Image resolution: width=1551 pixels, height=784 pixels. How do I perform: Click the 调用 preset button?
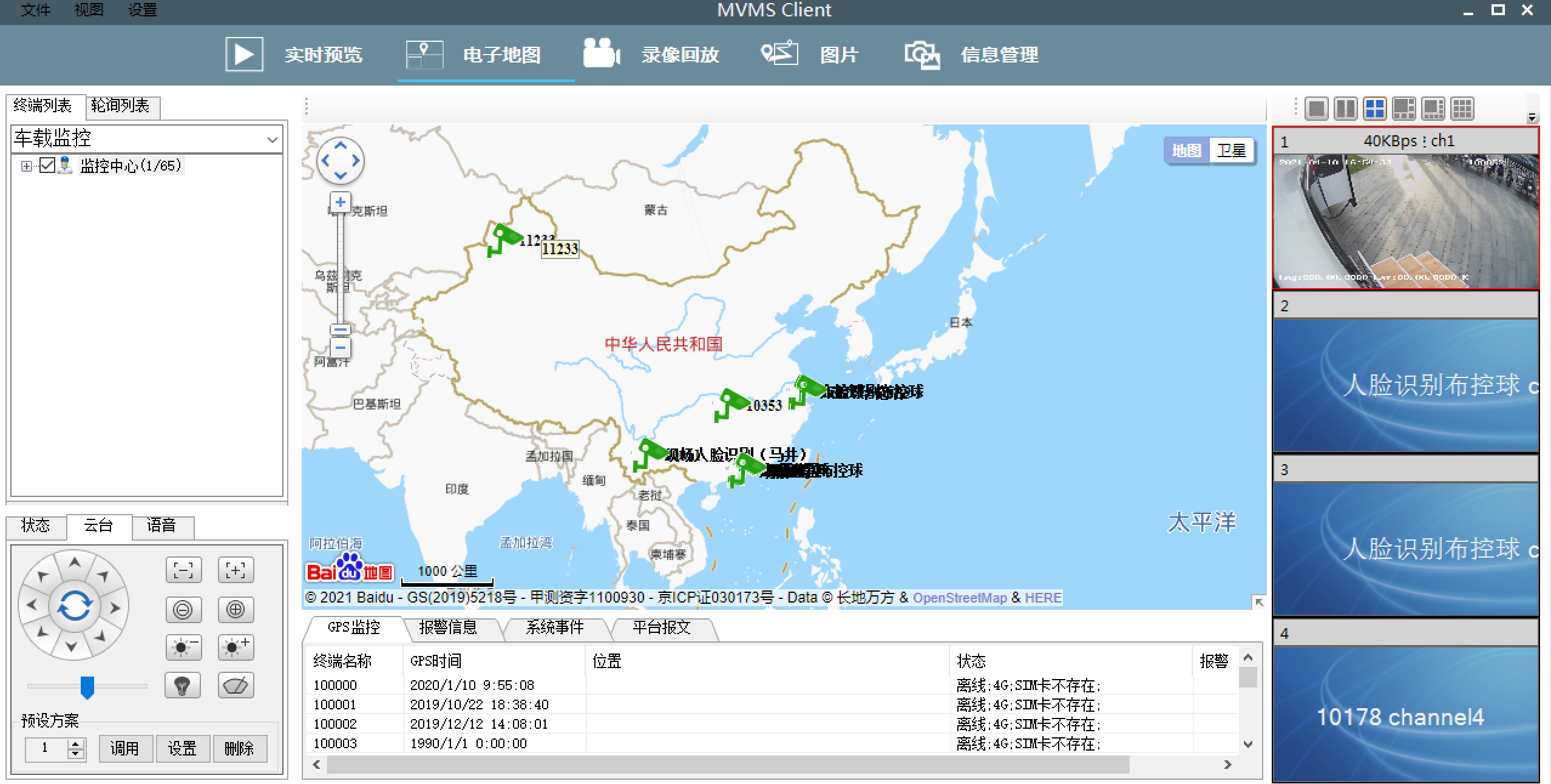point(124,748)
